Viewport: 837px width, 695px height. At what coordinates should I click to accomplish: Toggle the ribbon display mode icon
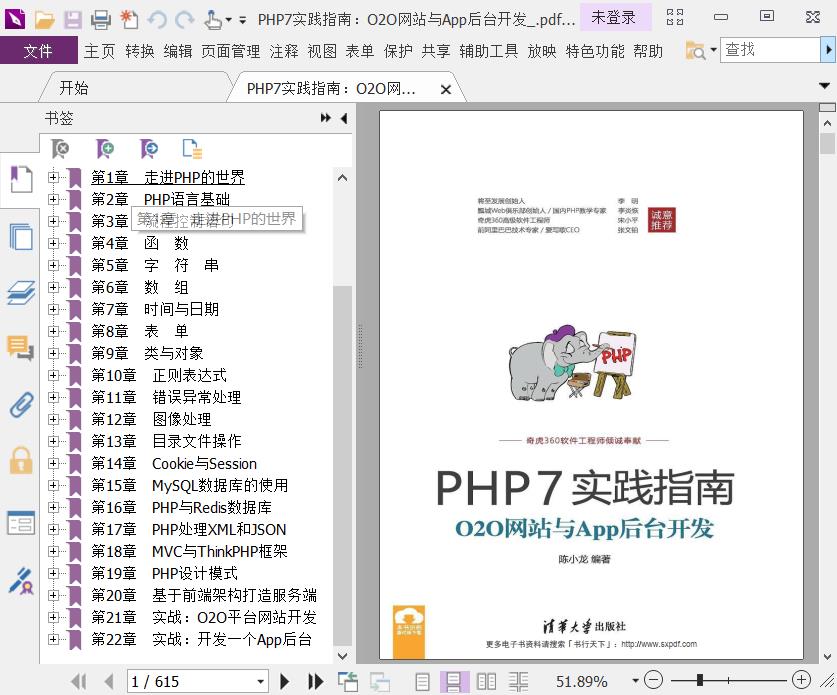click(x=675, y=17)
